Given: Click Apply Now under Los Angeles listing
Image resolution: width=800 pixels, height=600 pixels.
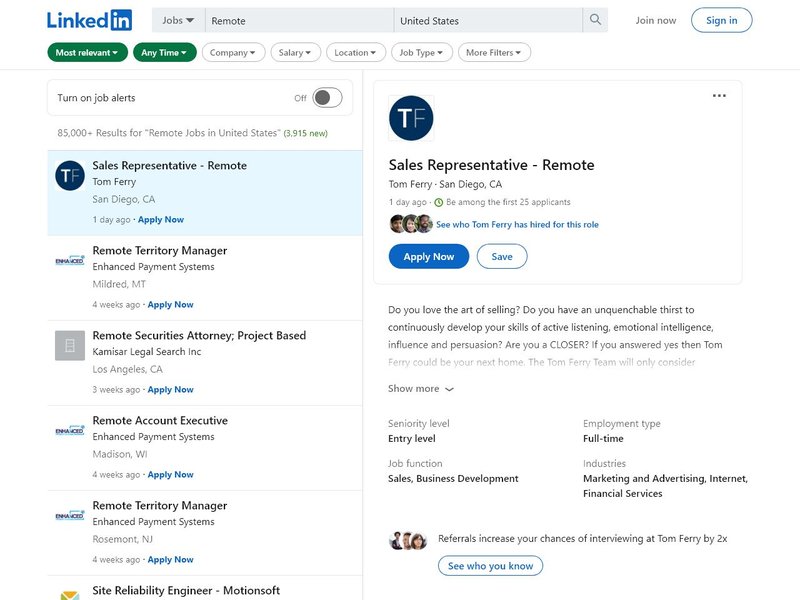Looking at the screenshot, I should pyautogui.click(x=170, y=389).
